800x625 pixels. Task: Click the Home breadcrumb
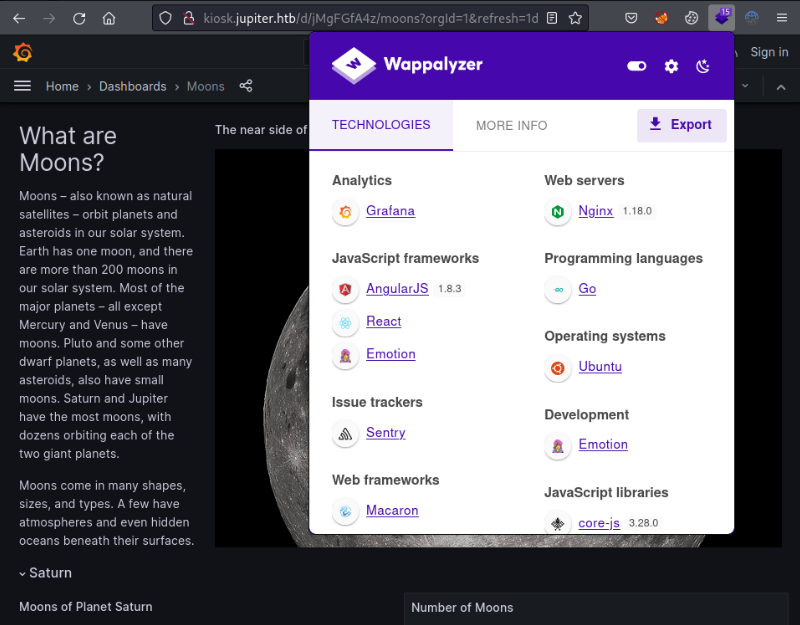coord(62,86)
